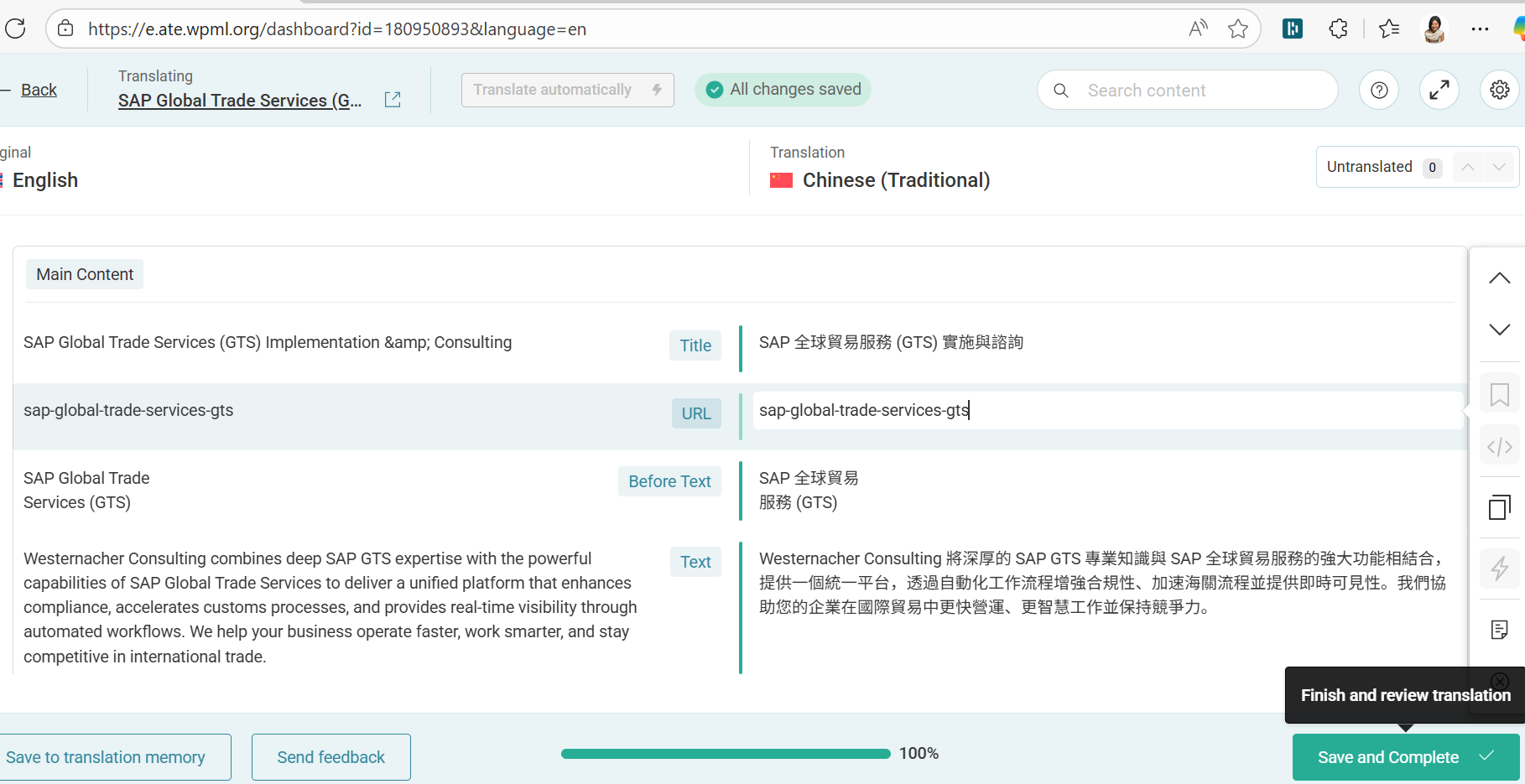Open browser Settings and more menu
This screenshot has width=1525, height=784.
pos(1480,29)
